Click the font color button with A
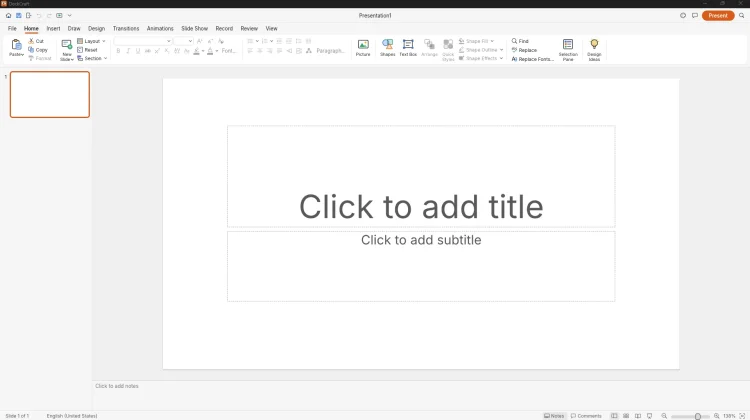The height and width of the screenshot is (420, 750). (x=210, y=51)
